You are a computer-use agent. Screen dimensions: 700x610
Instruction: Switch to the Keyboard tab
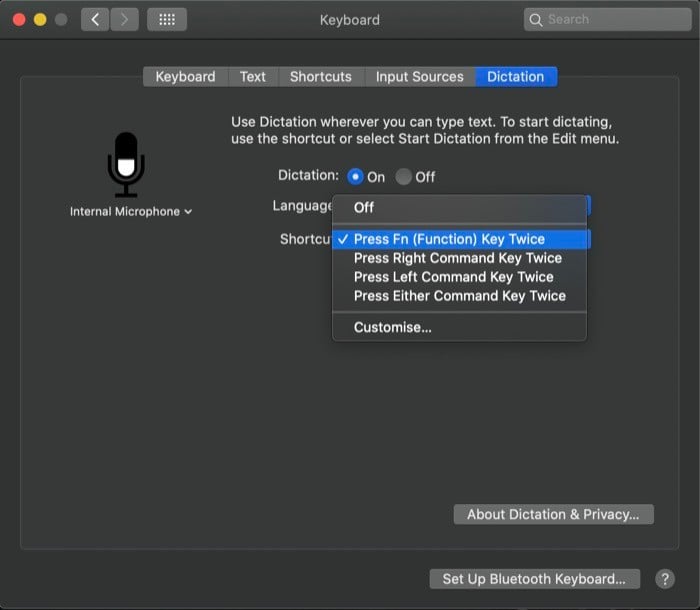click(x=185, y=76)
